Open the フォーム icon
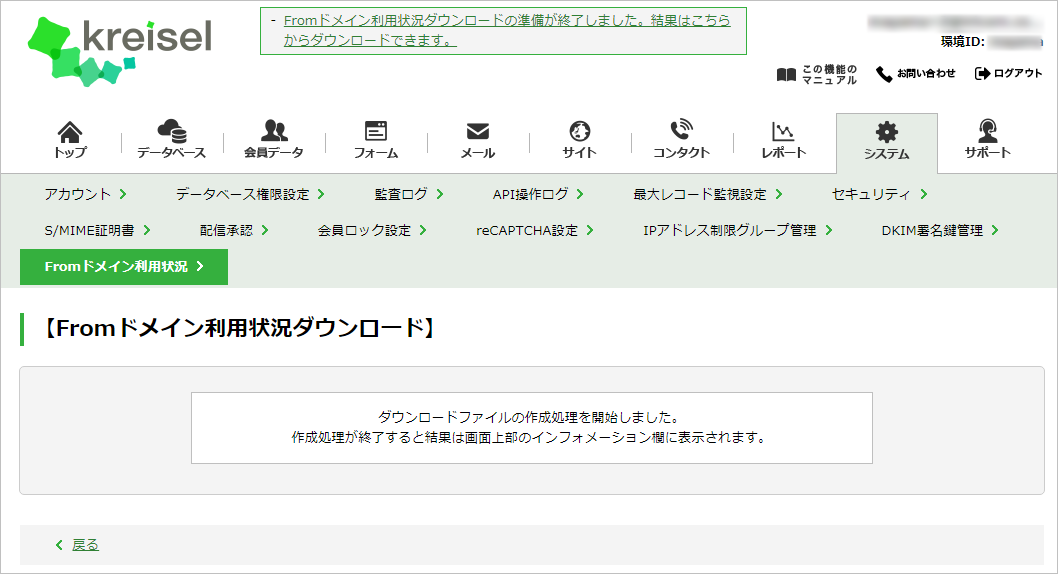The height and width of the screenshot is (574, 1058). click(376, 131)
